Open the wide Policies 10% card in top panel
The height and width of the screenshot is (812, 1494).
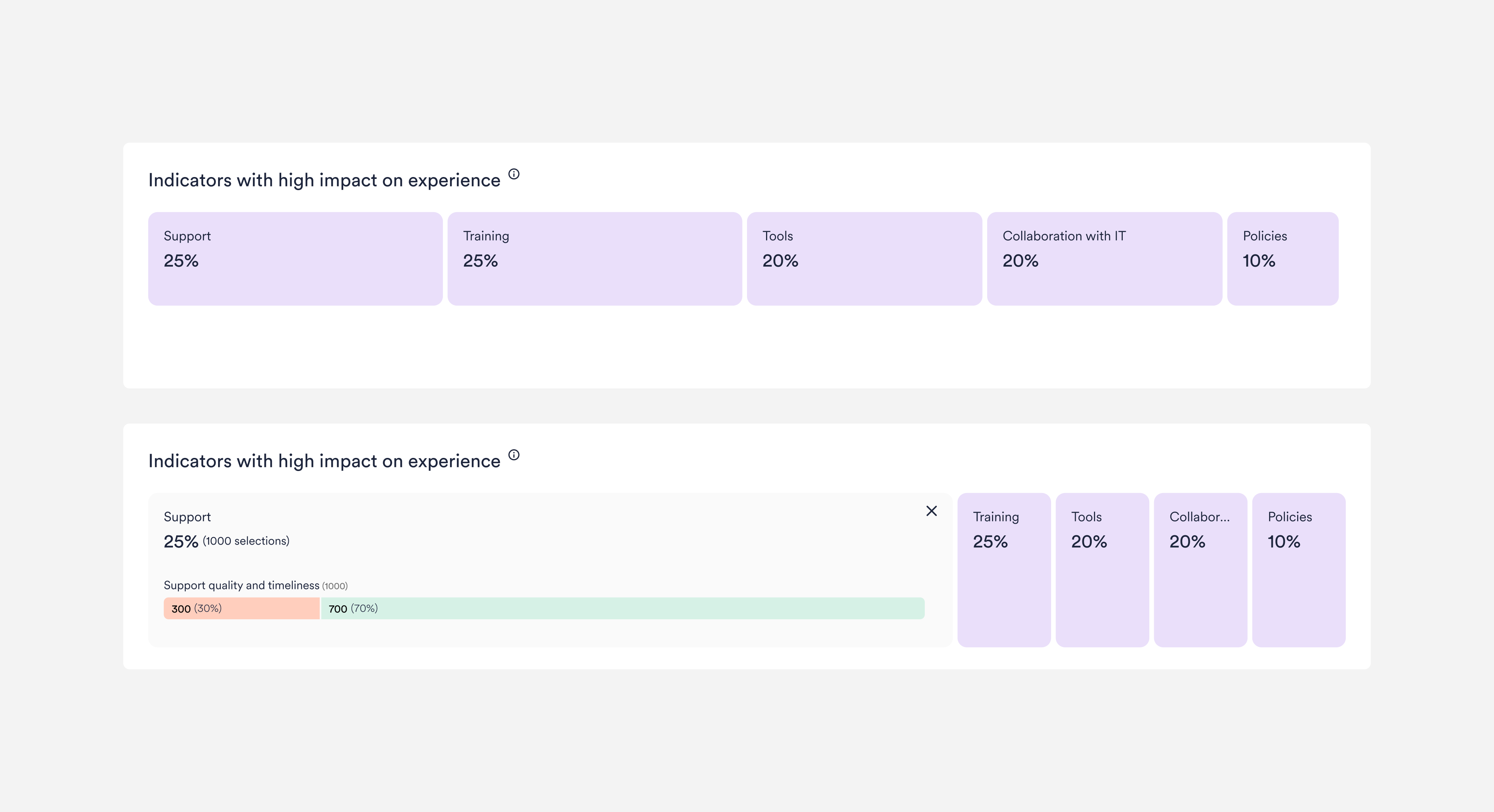(1283, 259)
